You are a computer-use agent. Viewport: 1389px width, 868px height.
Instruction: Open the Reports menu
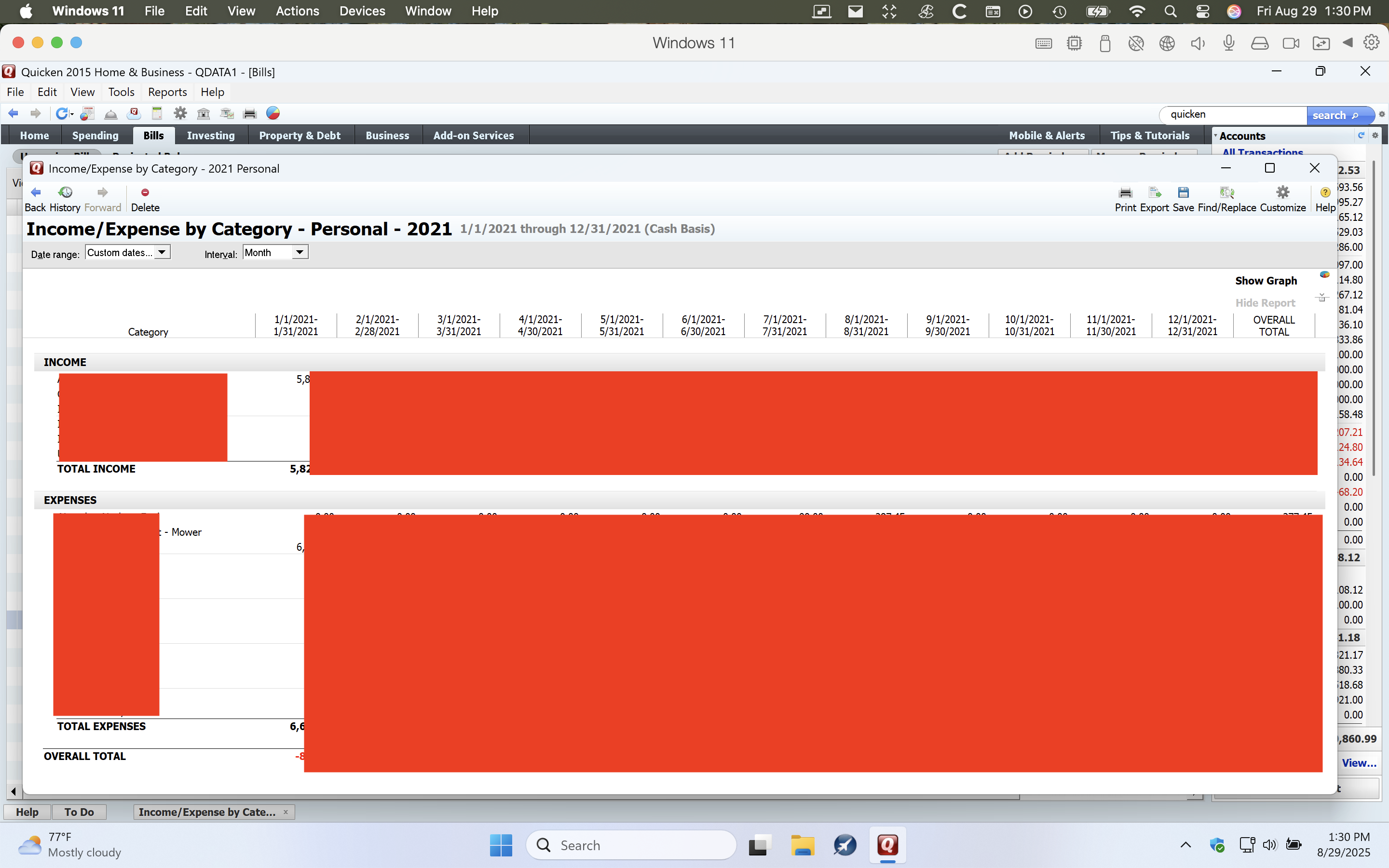tap(167, 92)
